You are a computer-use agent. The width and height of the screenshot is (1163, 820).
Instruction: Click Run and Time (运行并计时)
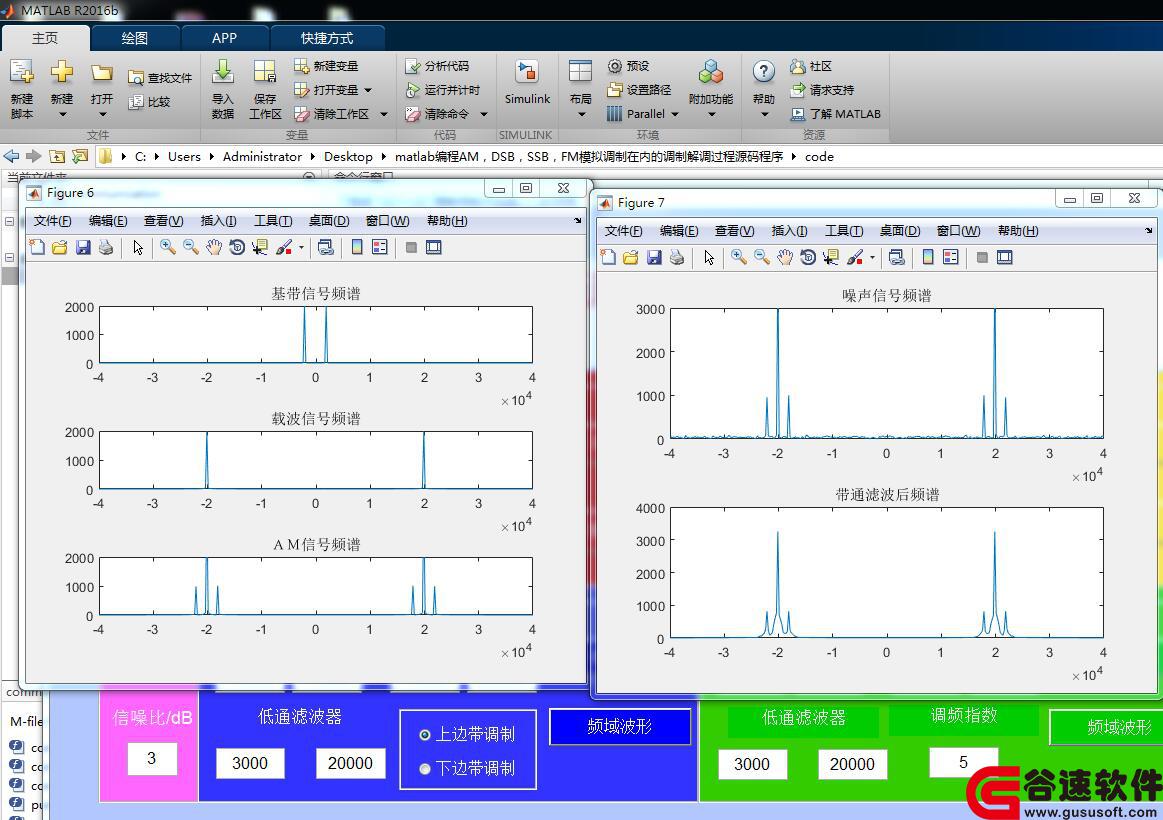[x=443, y=90]
